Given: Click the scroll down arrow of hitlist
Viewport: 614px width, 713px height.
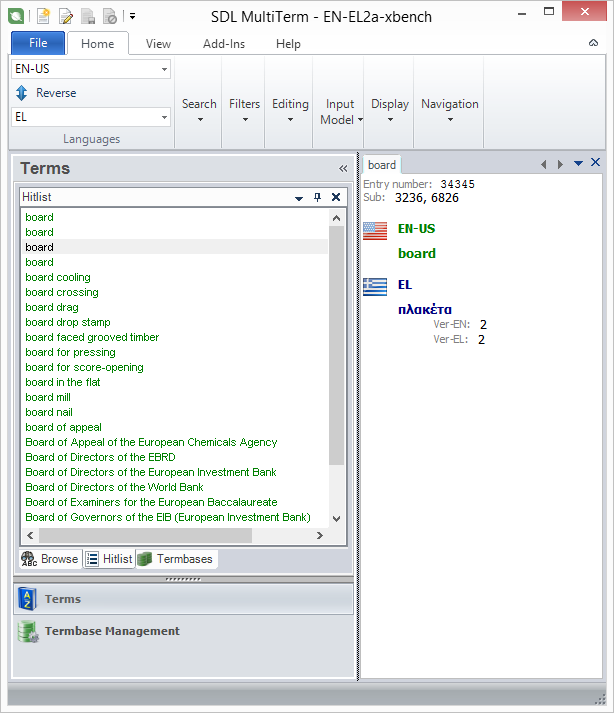Looking at the screenshot, I should coord(337,518).
